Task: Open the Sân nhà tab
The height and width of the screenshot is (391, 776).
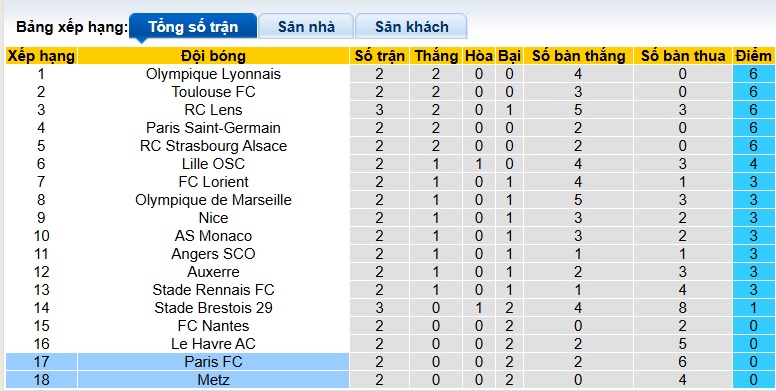Action: click(x=306, y=26)
